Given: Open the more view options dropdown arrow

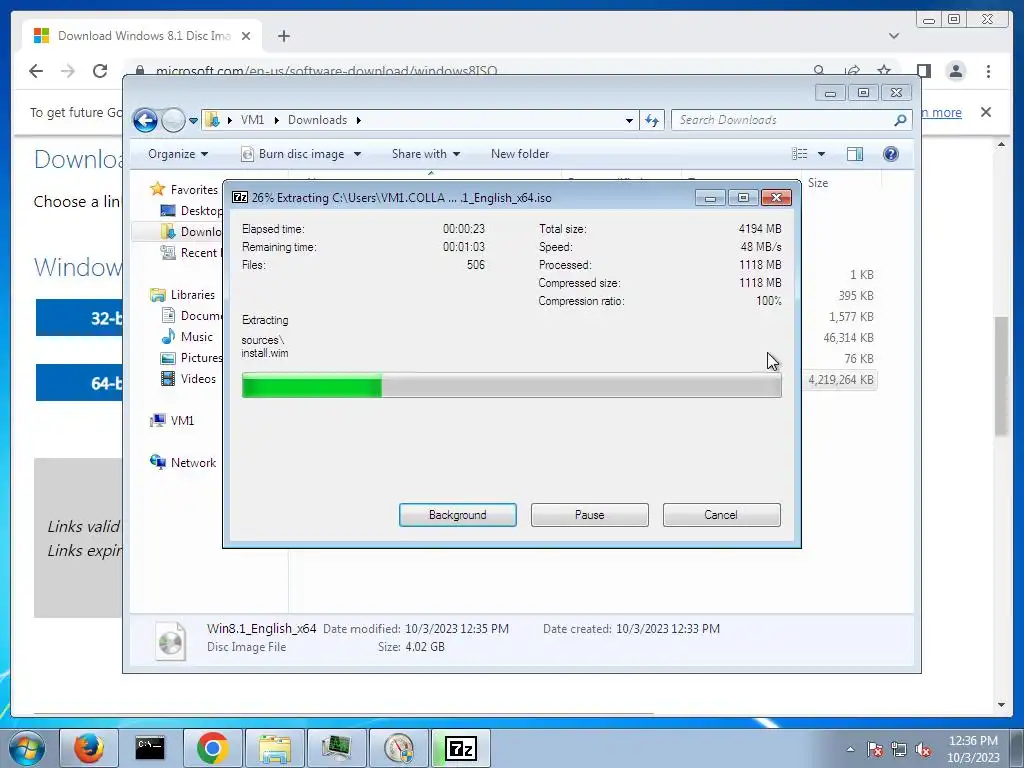Looking at the screenshot, I should click(x=822, y=154).
